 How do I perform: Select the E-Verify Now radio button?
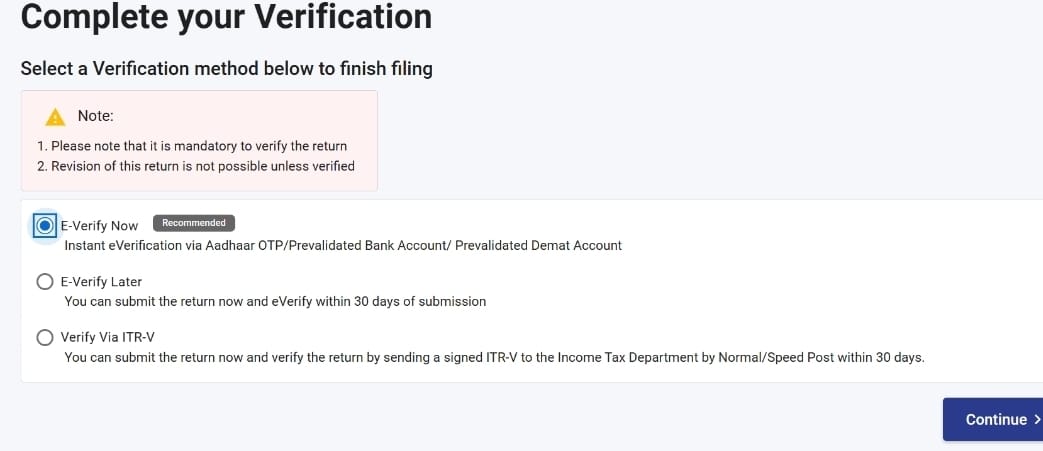click(x=45, y=226)
